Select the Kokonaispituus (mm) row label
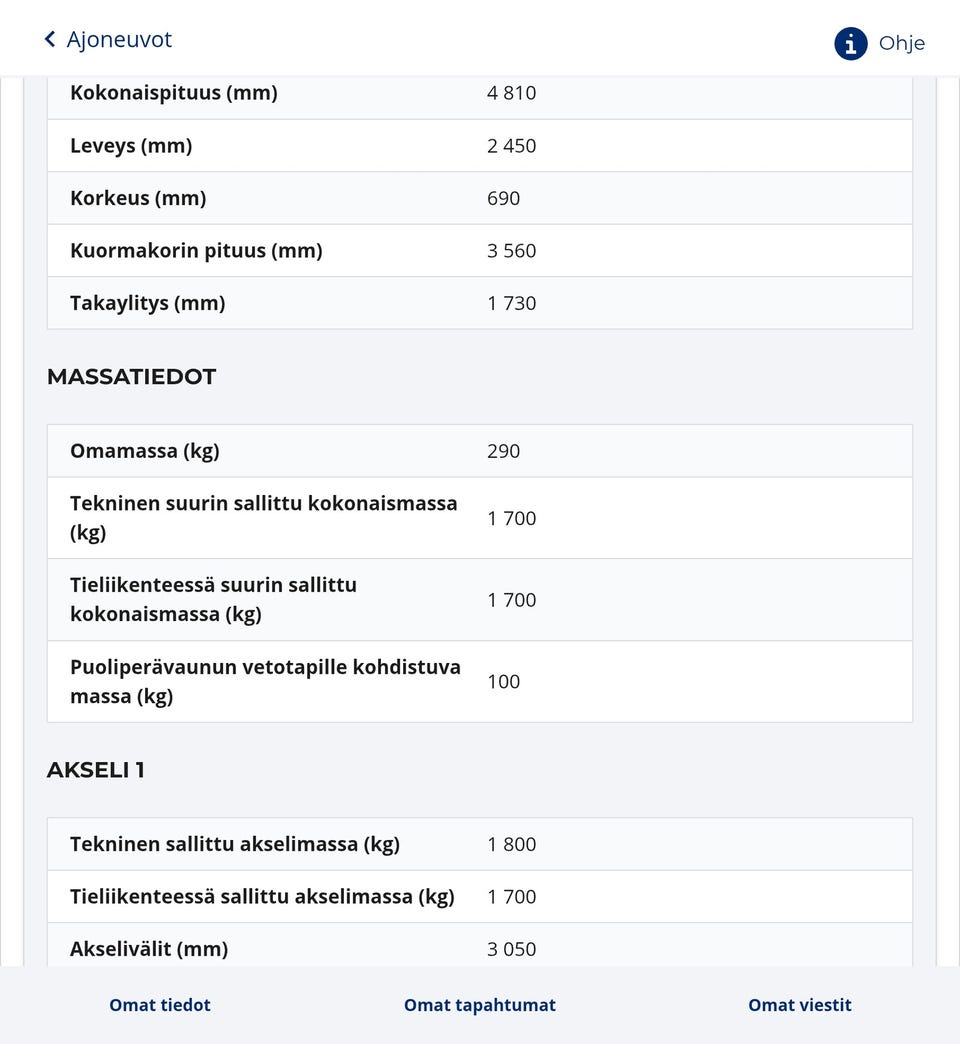The width and height of the screenshot is (960, 1044). tap(174, 93)
